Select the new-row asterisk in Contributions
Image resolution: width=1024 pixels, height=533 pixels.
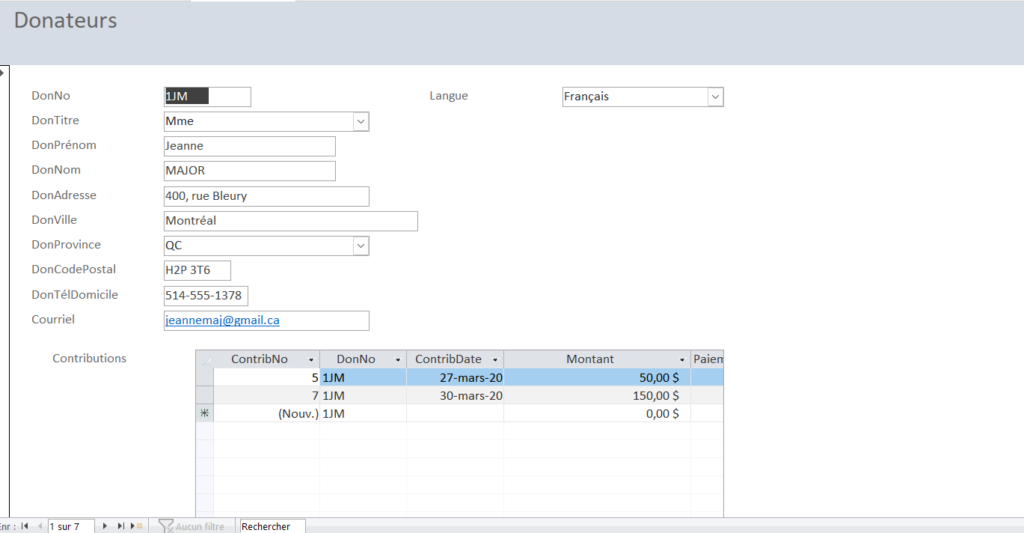tap(205, 414)
